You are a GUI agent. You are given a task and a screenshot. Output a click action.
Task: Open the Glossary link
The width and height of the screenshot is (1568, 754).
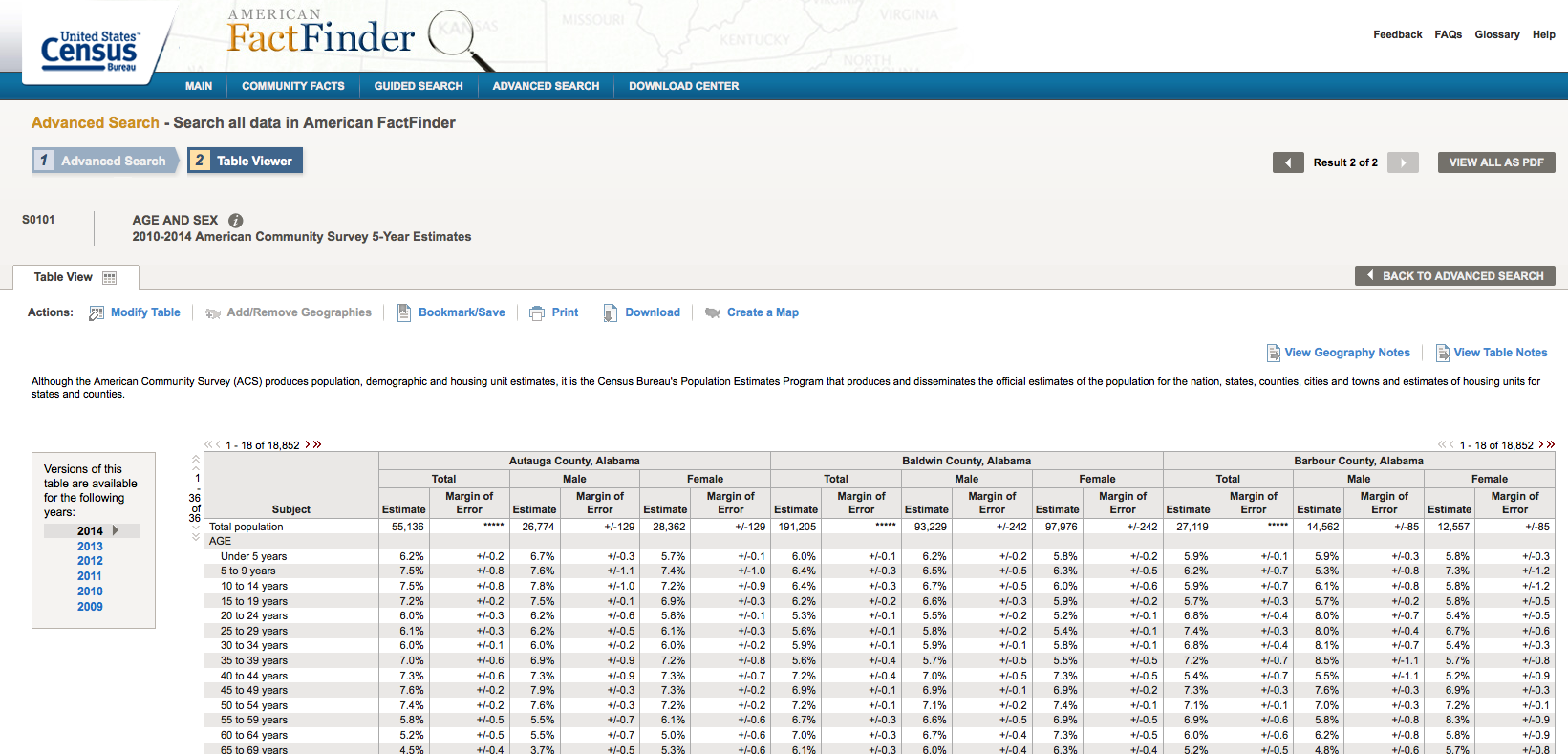(x=1497, y=34)
